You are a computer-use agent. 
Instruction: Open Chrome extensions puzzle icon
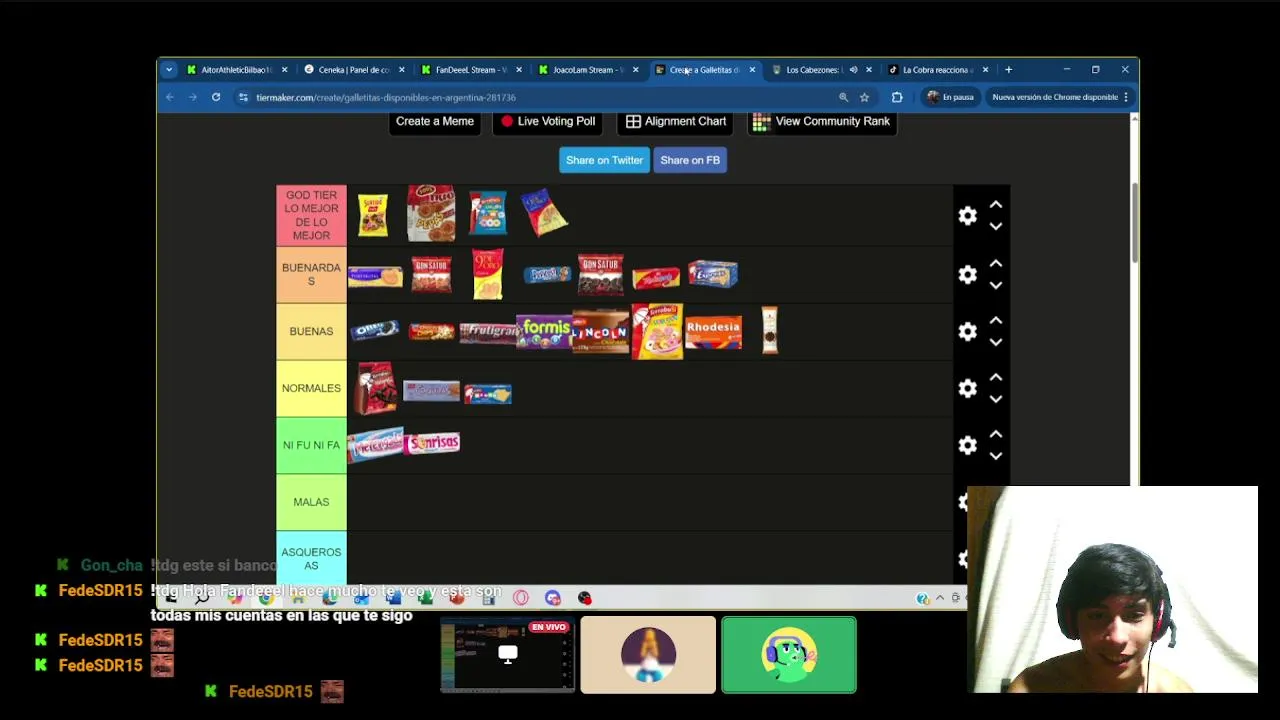[x=897, y=97]
